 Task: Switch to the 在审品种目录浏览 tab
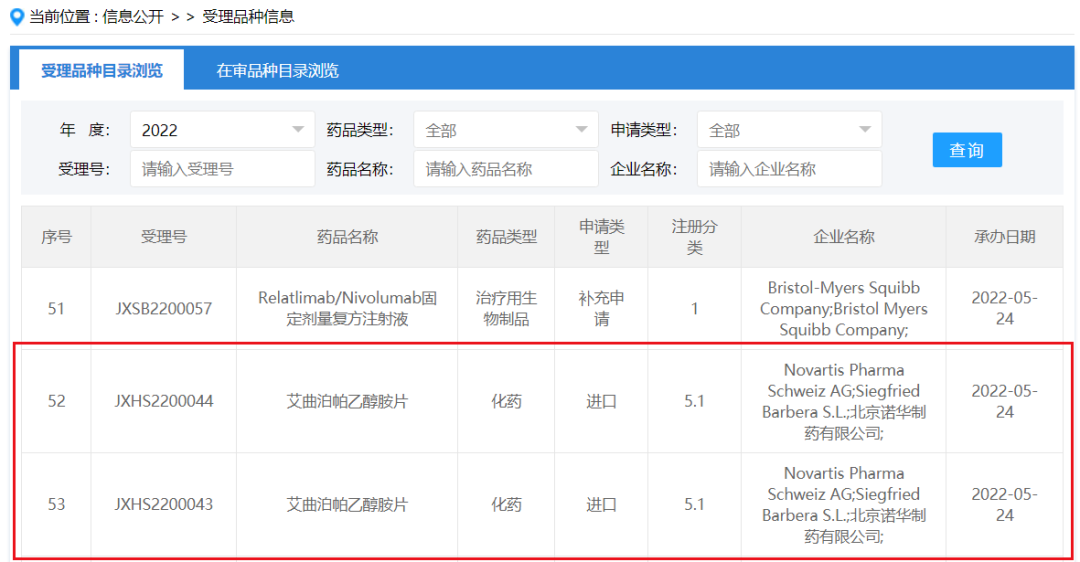(278, 70)
